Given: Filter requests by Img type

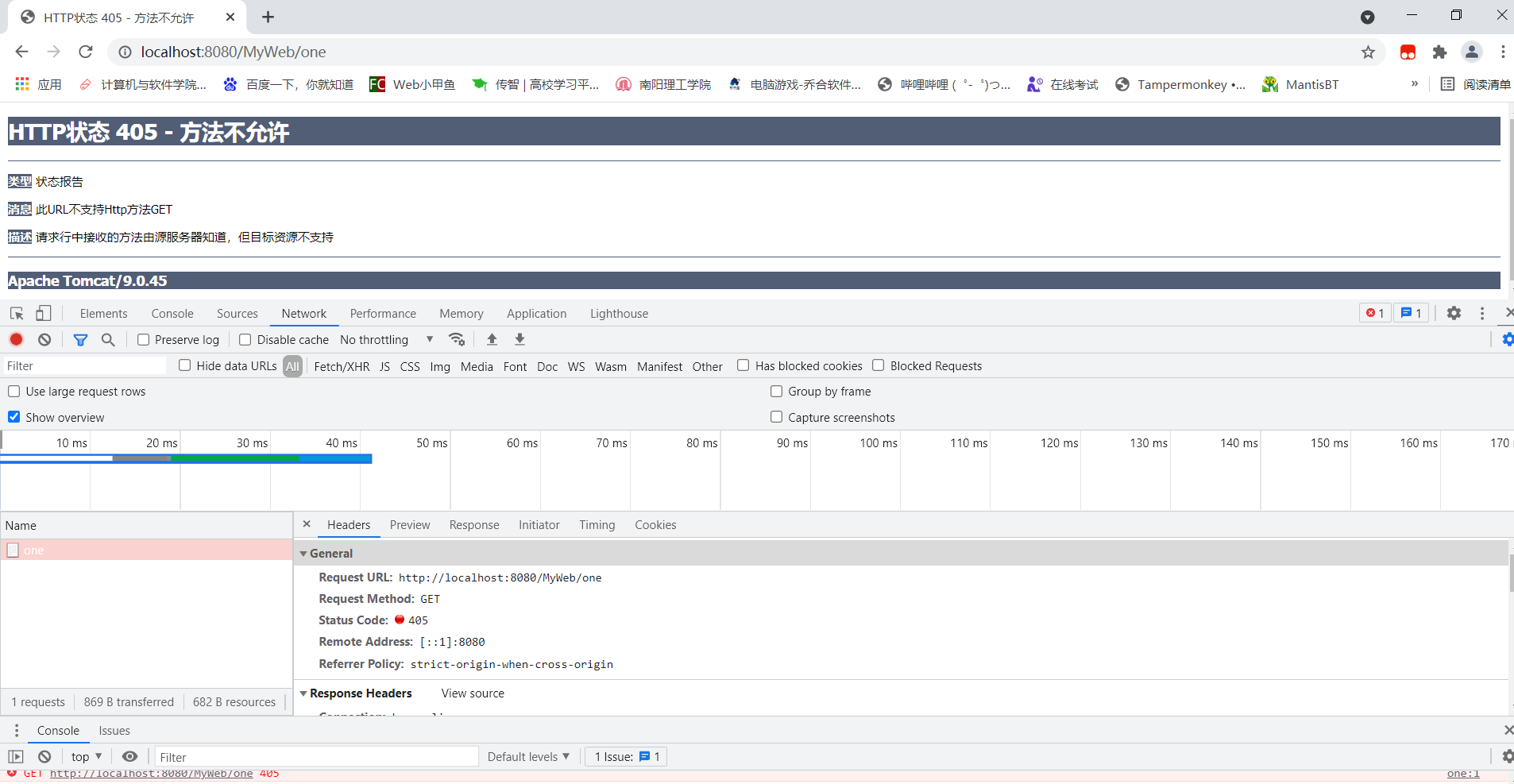Looking at the screenshot, I should point(440,366).
